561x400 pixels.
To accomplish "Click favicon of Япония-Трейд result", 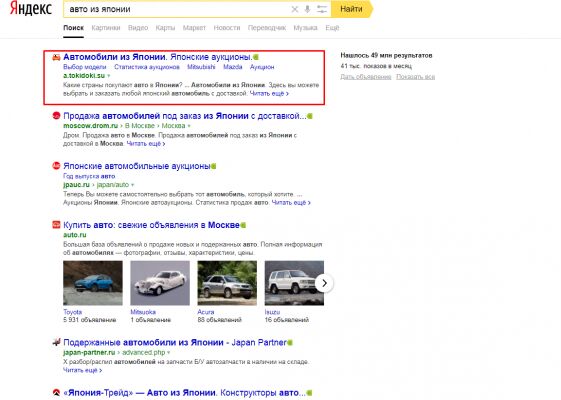I will 56,392.
